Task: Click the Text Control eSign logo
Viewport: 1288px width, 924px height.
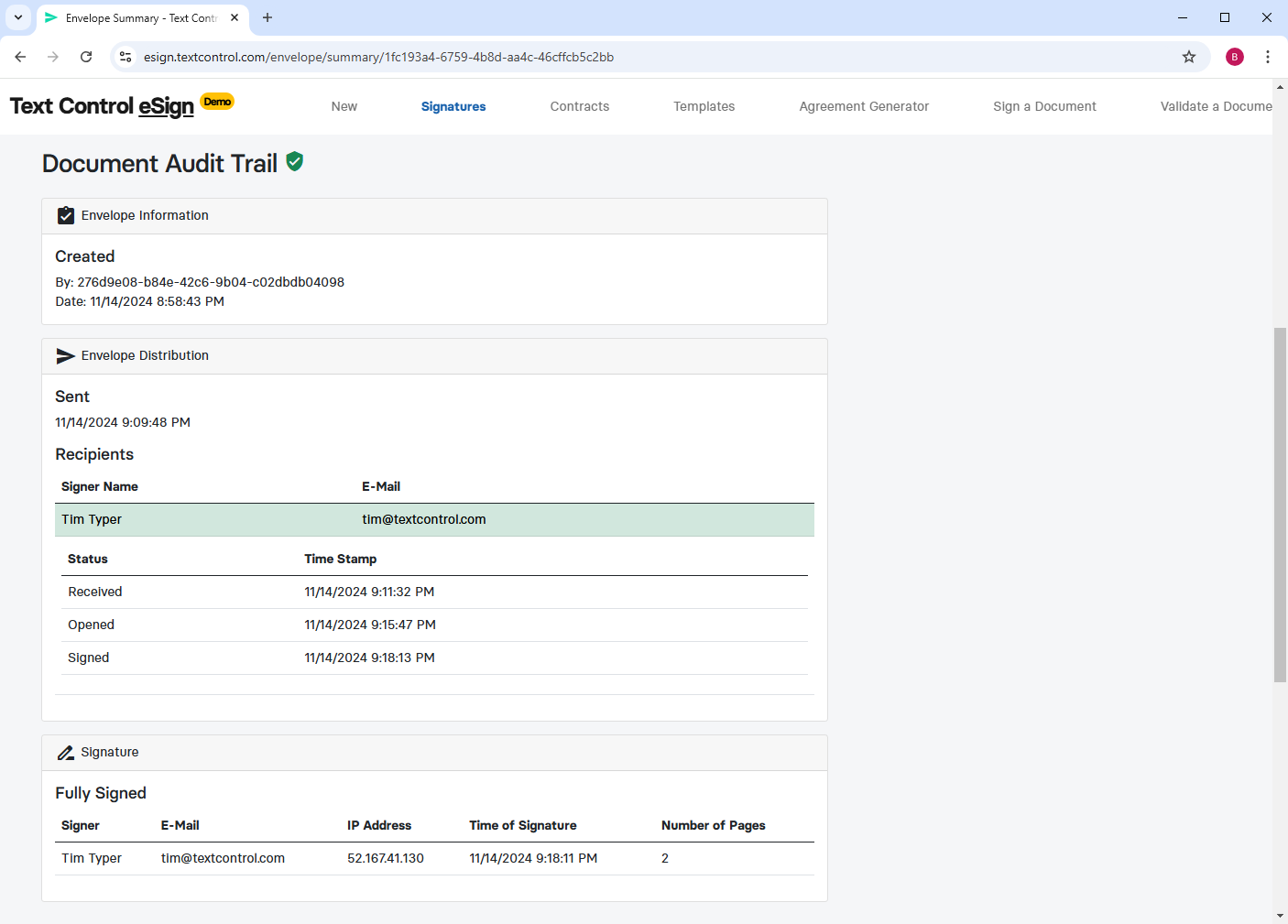Action: 102,106
